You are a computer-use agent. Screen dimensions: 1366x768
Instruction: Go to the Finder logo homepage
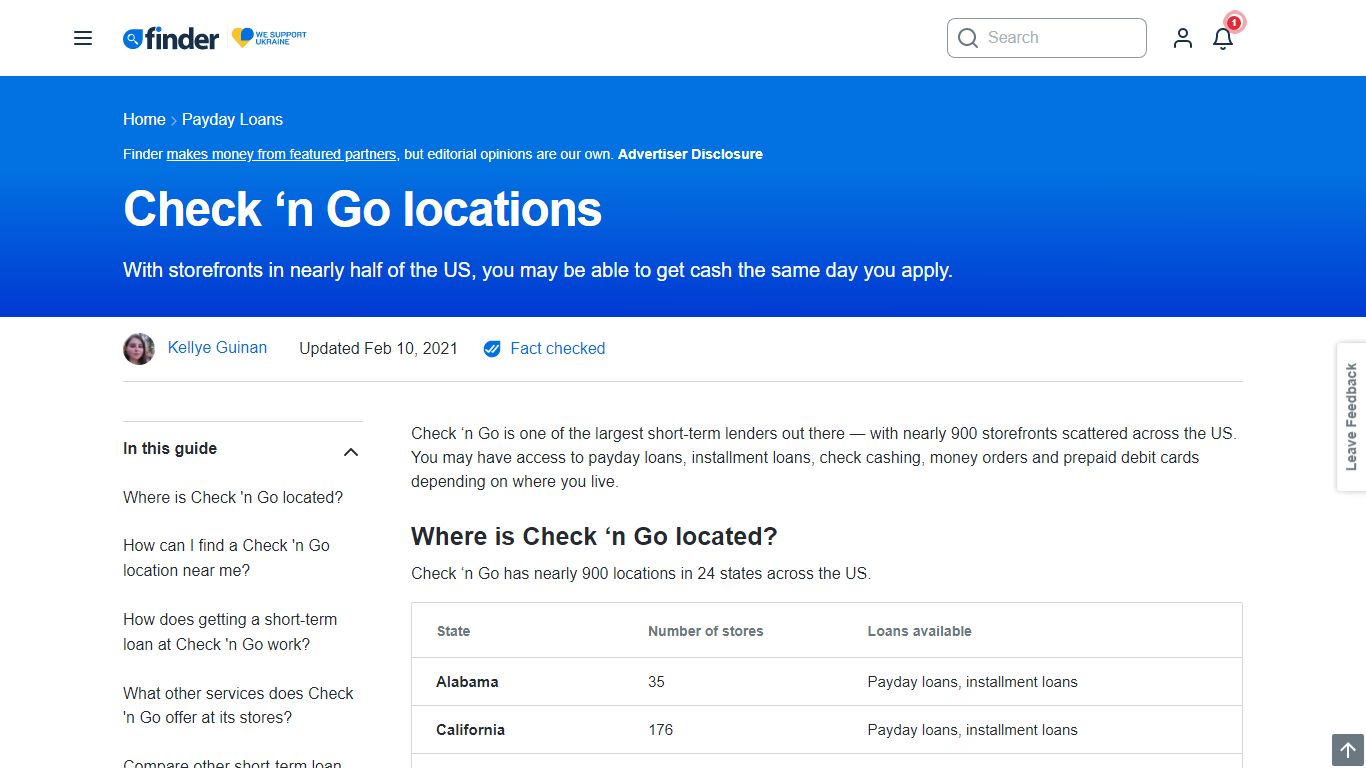pyautogui.click(x=171, y=38)
